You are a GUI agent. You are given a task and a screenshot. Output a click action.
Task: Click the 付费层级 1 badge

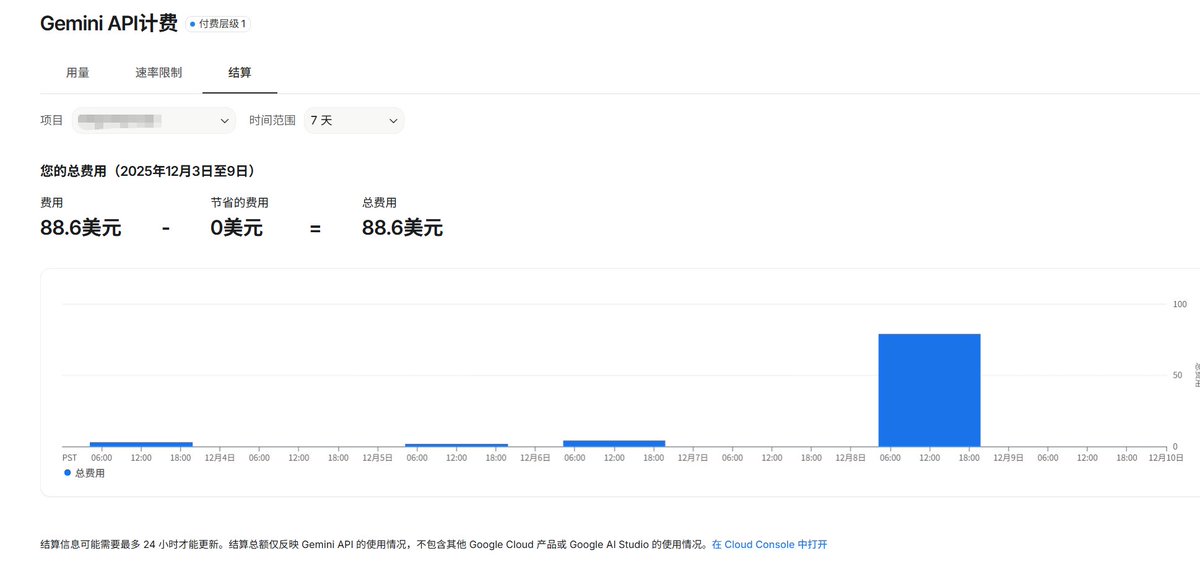tap(221, 24)
